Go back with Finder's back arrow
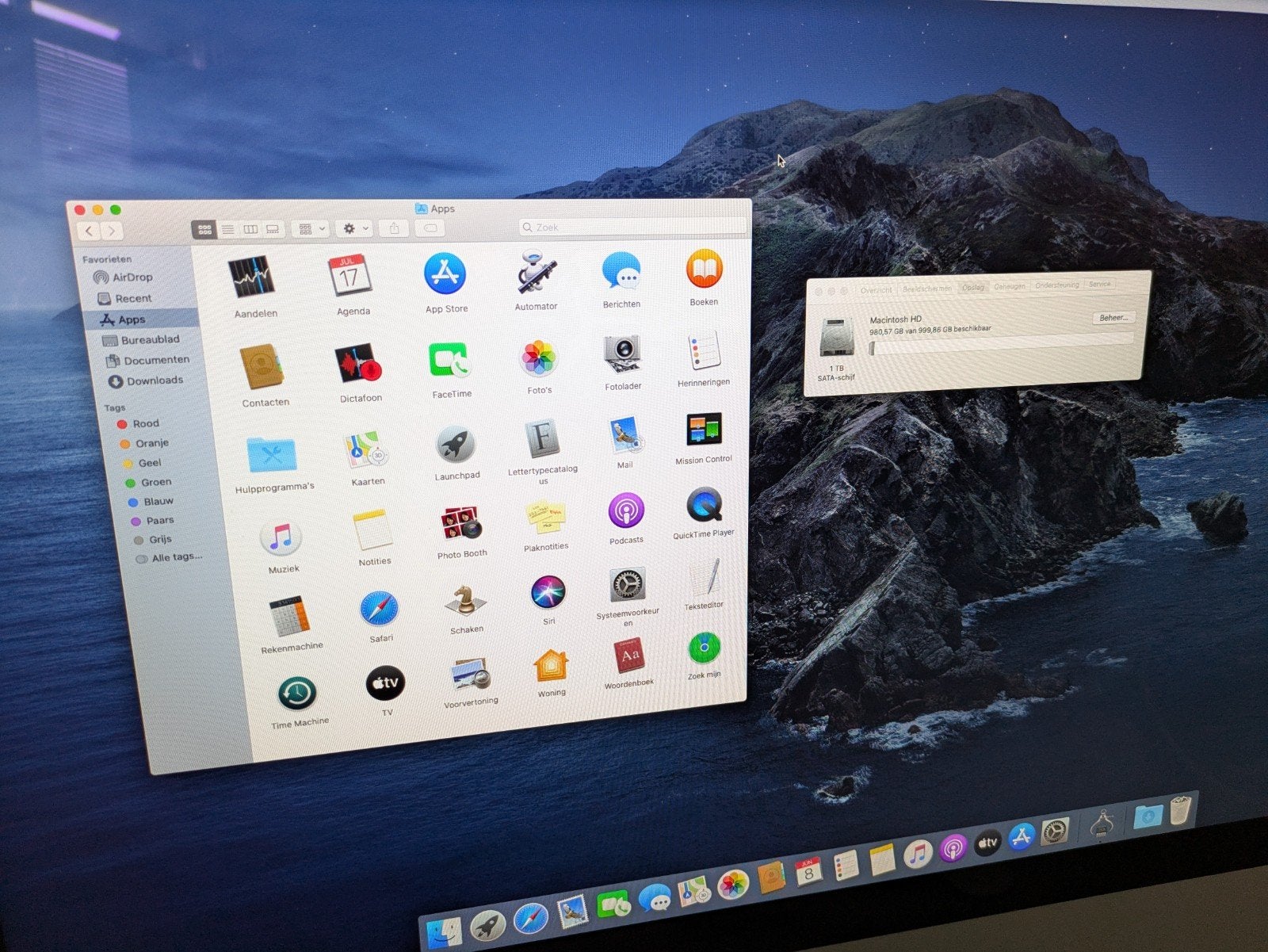1268x952 pixels. click(89, 231)
